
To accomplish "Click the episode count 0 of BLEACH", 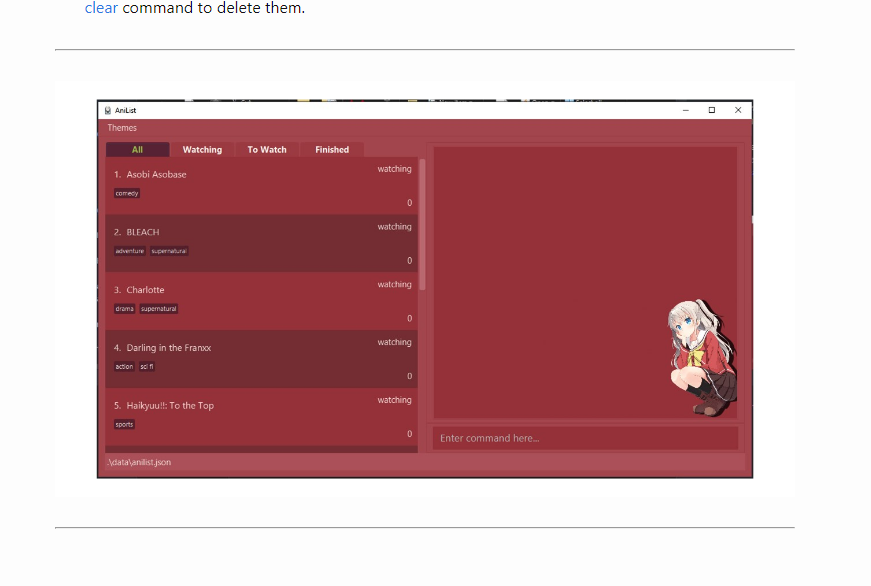I will [x=409, y=261].
